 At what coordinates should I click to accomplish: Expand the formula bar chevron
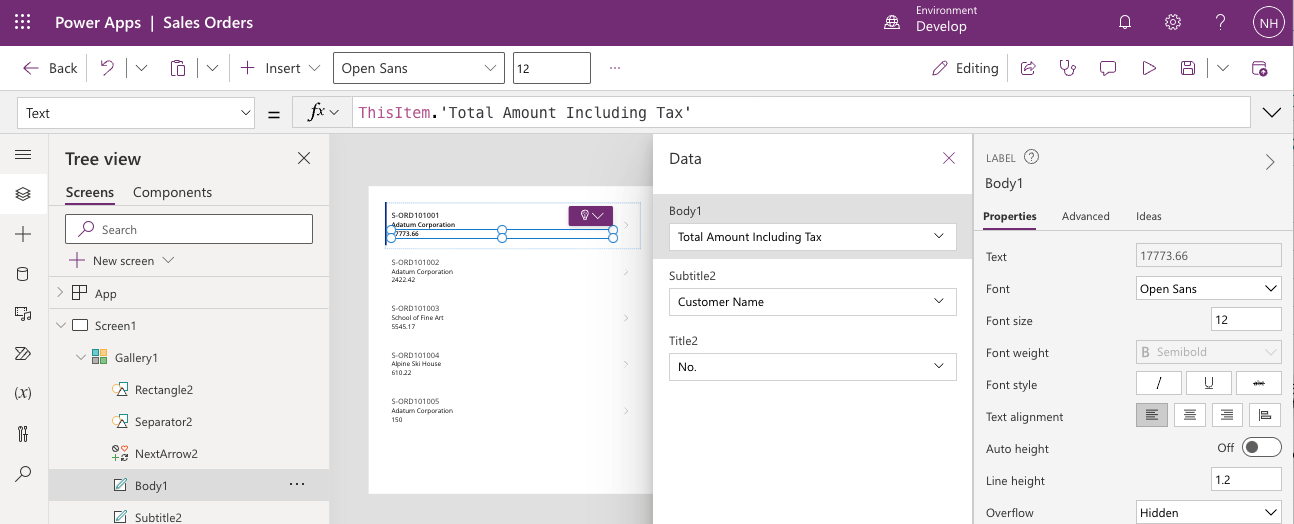coord(1273,112)
